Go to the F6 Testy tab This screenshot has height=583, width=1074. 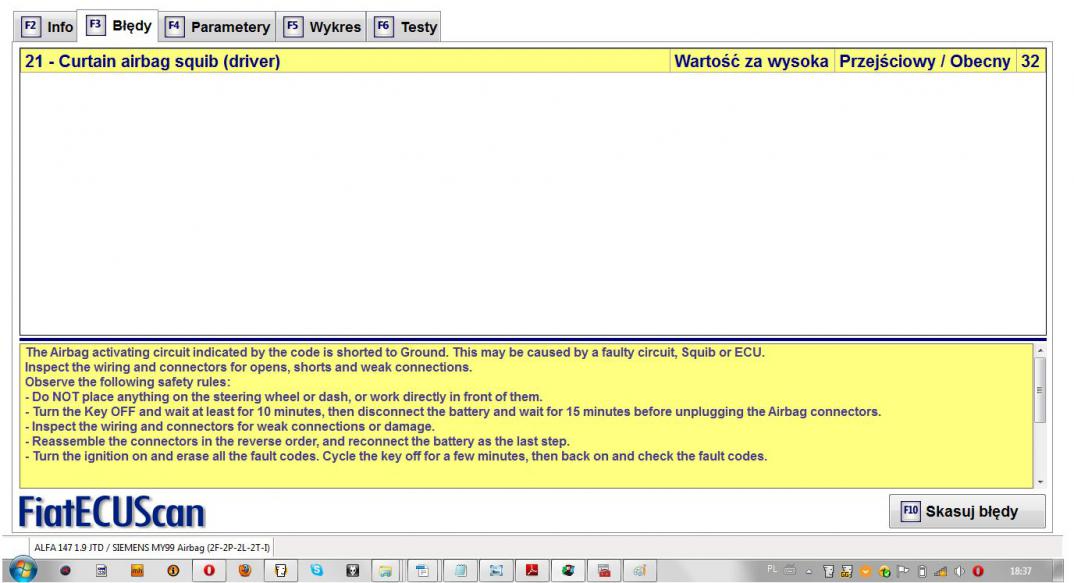pyautogui.click(x=405, y=27)
